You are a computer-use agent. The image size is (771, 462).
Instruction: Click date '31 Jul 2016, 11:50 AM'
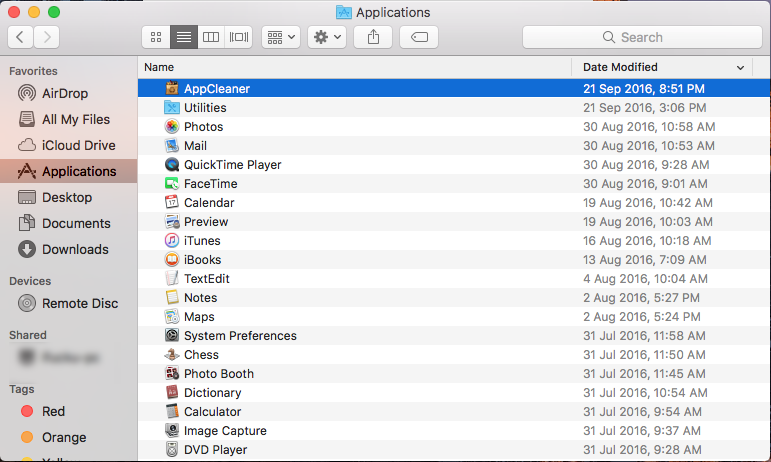tap(644, 354)
